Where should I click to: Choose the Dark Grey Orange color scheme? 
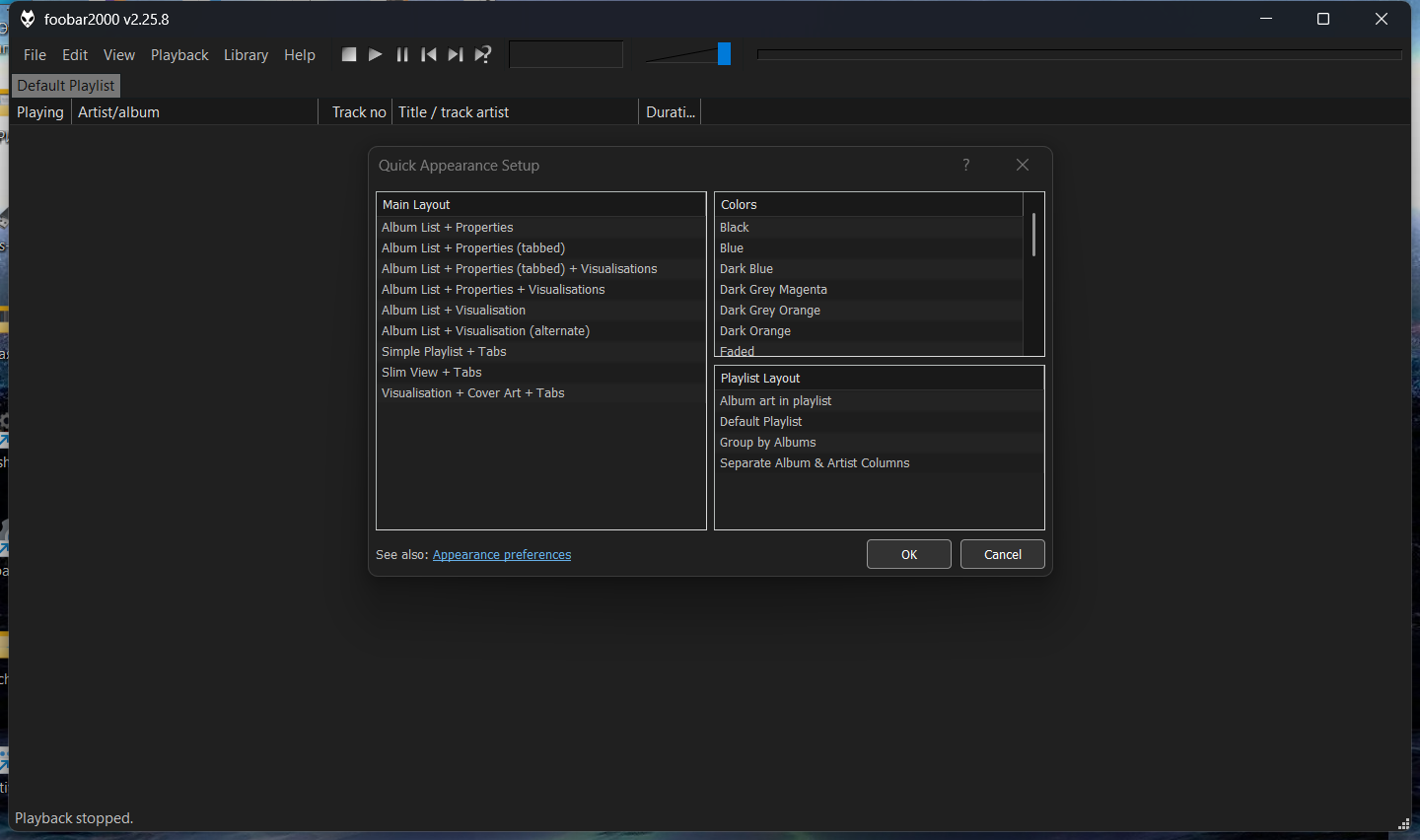pos(770,311)
